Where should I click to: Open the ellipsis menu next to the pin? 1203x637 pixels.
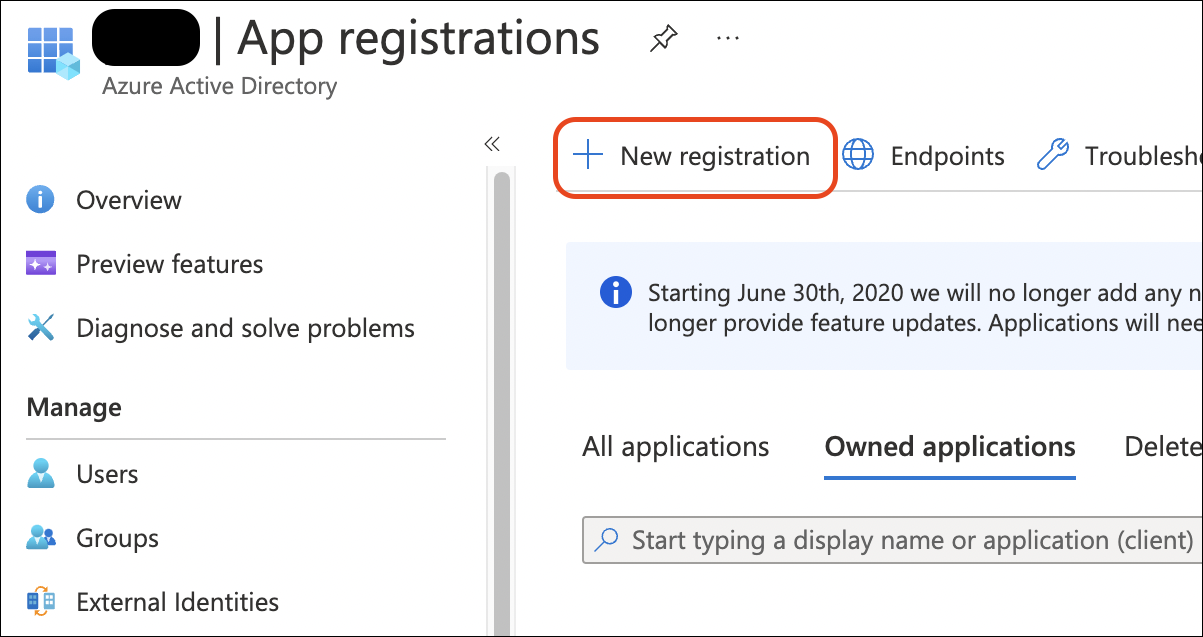pyautogui.click(x=727, y=37)
